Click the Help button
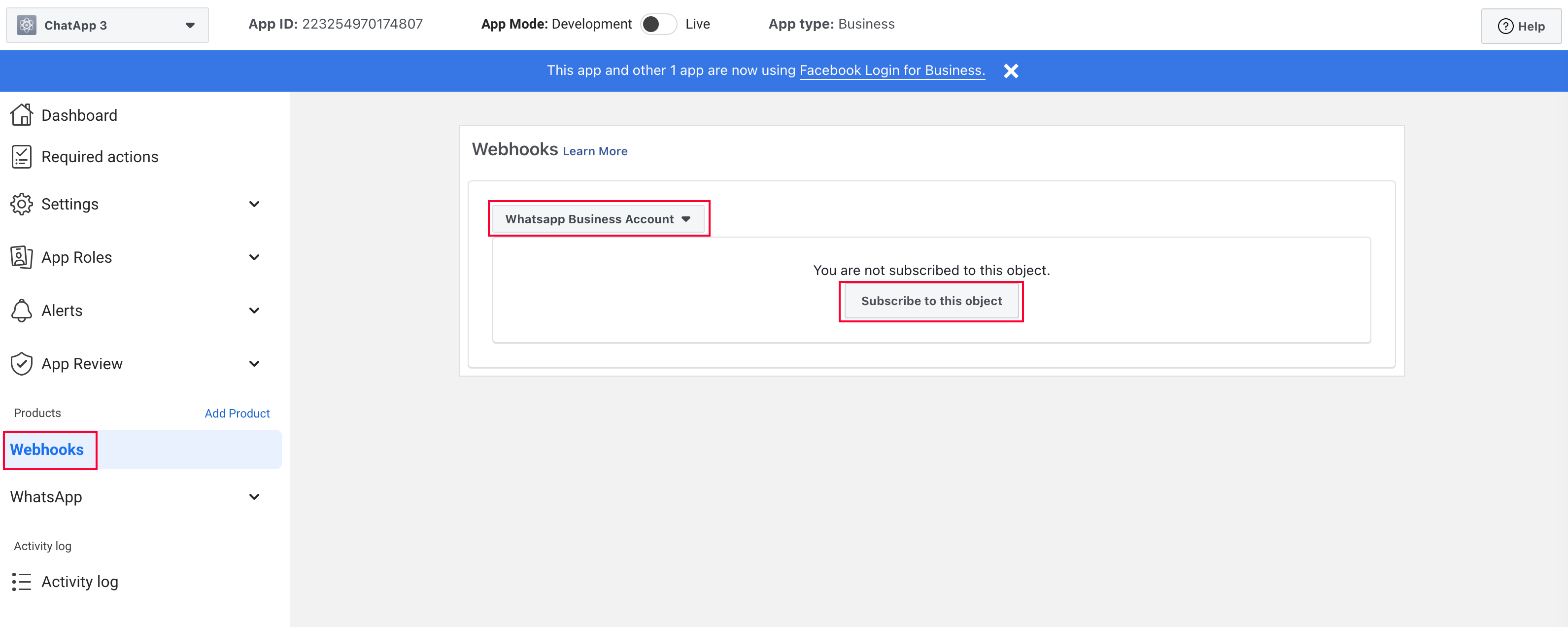The width and height of the screenshot is (1568, 627). (1521, 26)
